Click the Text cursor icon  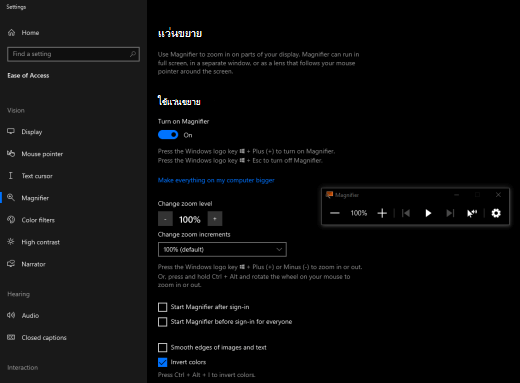(x=11, y=176)
